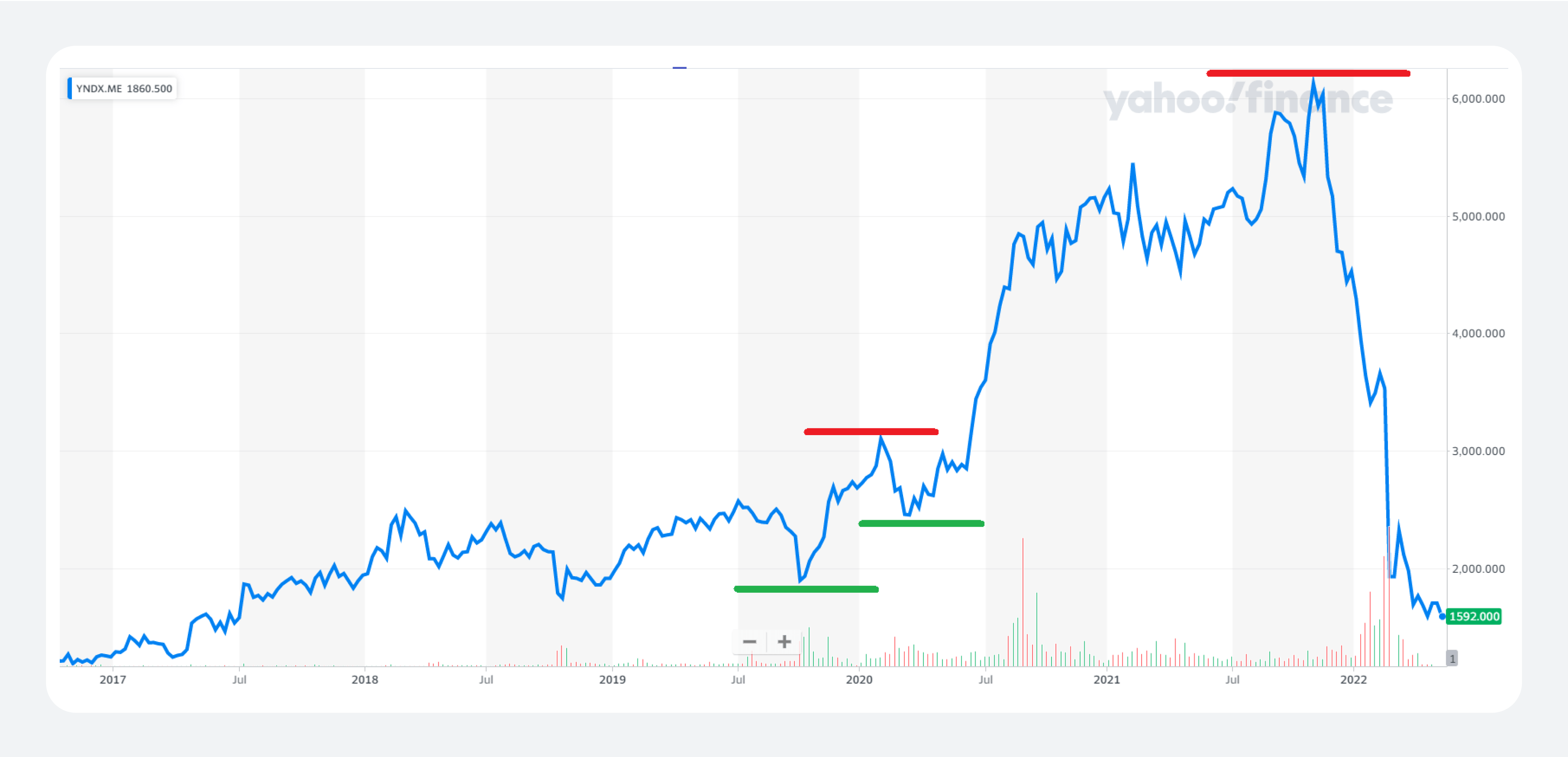Click the 6,000.000 price axis label
This screenshot has width=1568, height=757.
1478,99
